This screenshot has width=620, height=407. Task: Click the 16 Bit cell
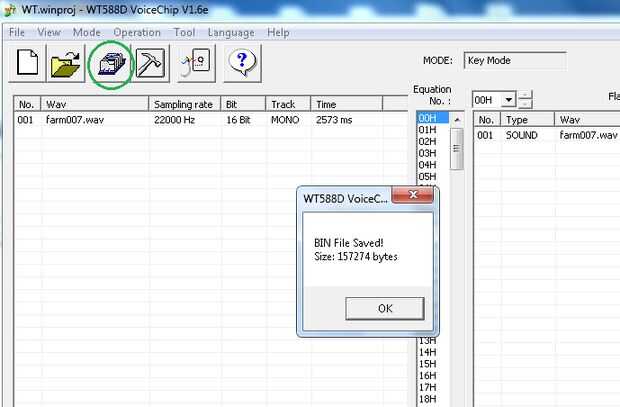pyautogui.click(x=238, y=119)
